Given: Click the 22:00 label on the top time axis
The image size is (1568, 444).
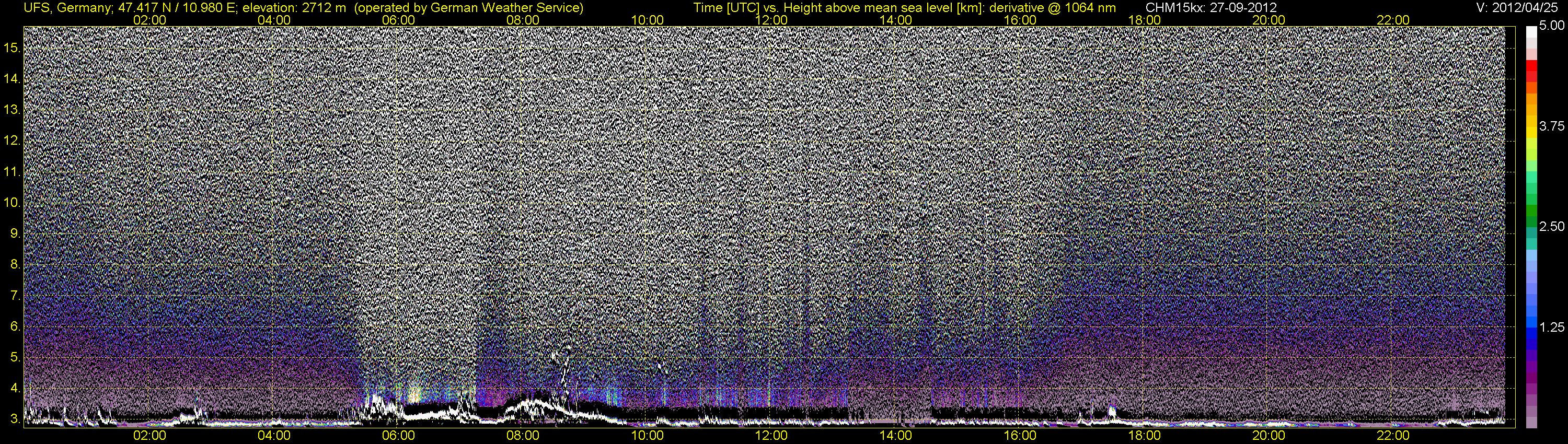Looking at the screenshot, I should [x=1393, y=20].
